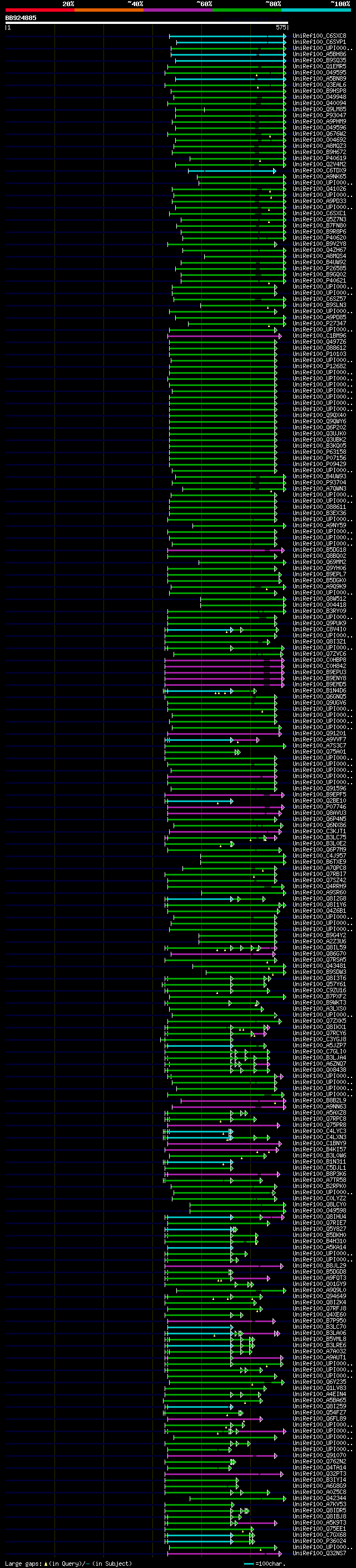Select hit UniRef100_B3LC75
Image resolution: width=356 pixels, height=1568 pixels.
click(x=319, y=837)
